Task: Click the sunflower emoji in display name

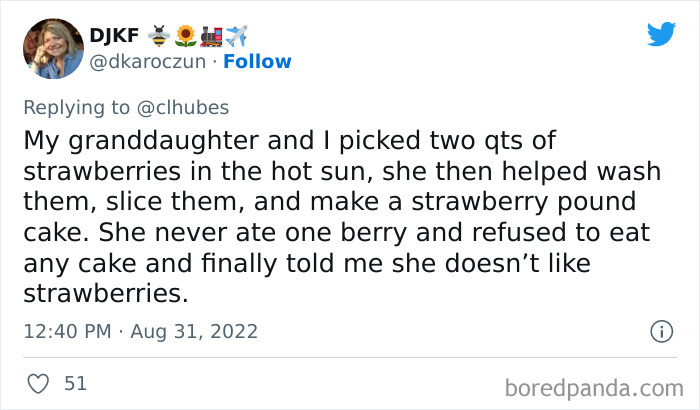Action: click(185, 35)
